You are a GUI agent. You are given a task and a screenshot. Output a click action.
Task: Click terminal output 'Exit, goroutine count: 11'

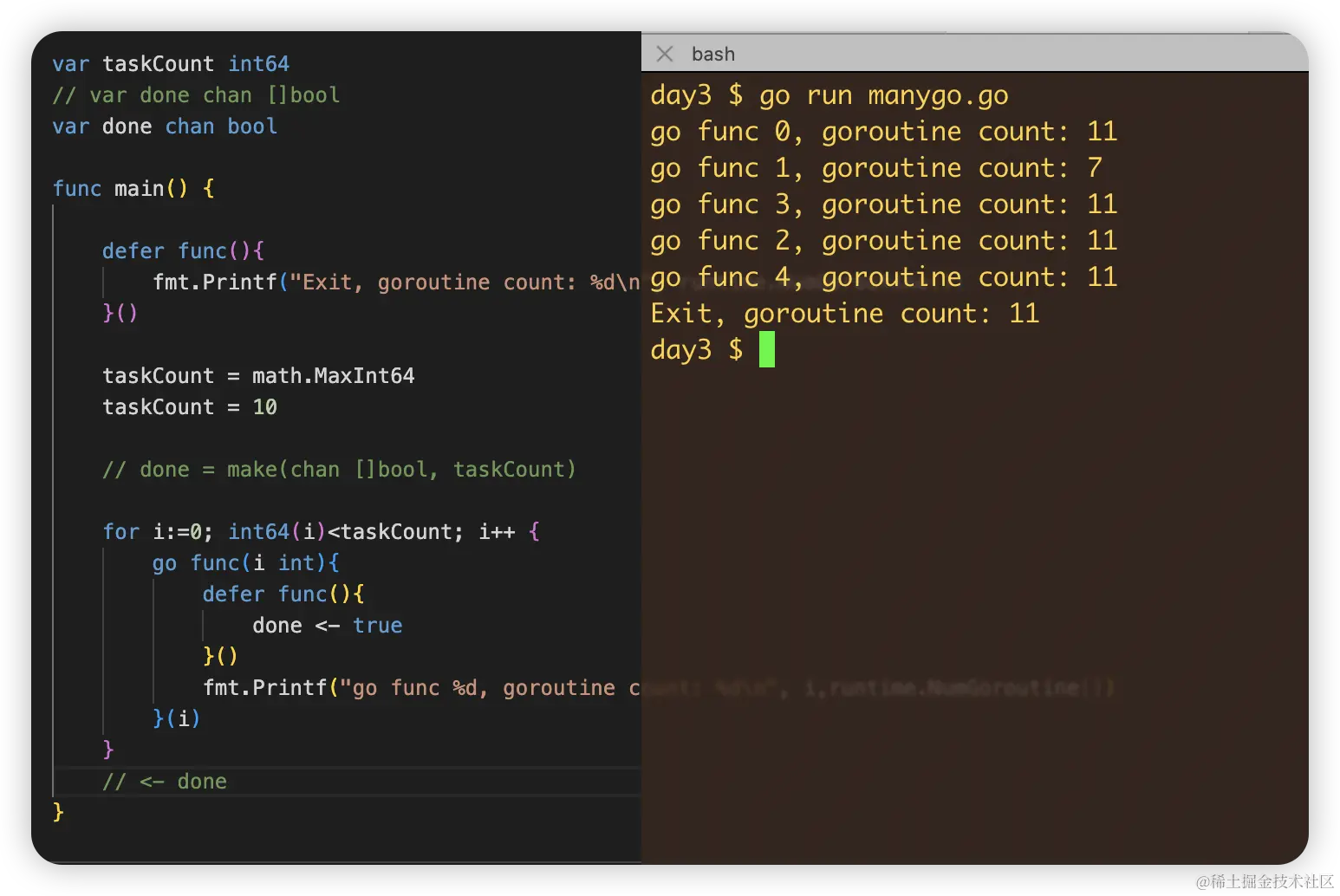pos(845,314)
